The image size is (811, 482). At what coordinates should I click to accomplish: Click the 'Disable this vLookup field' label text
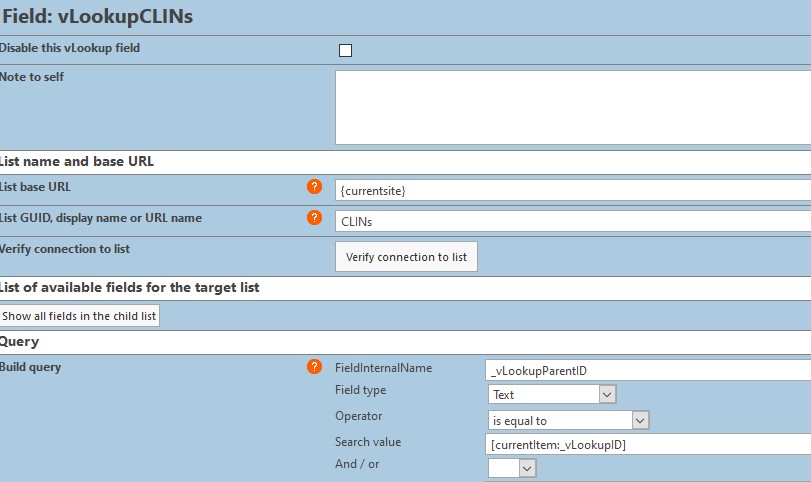pyautogui.click(x=69, y=48)
